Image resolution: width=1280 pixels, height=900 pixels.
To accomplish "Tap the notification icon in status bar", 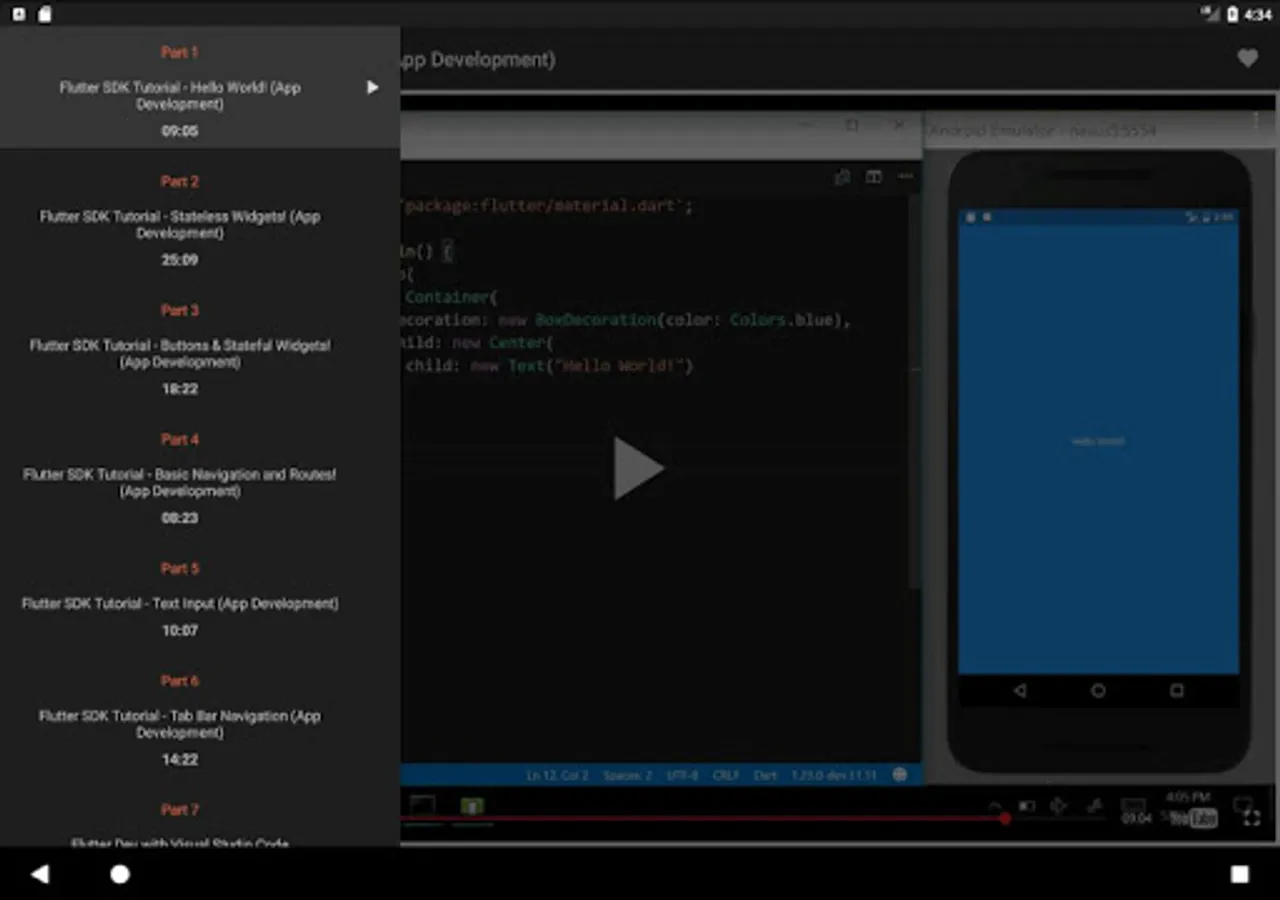I will point(18,14).
